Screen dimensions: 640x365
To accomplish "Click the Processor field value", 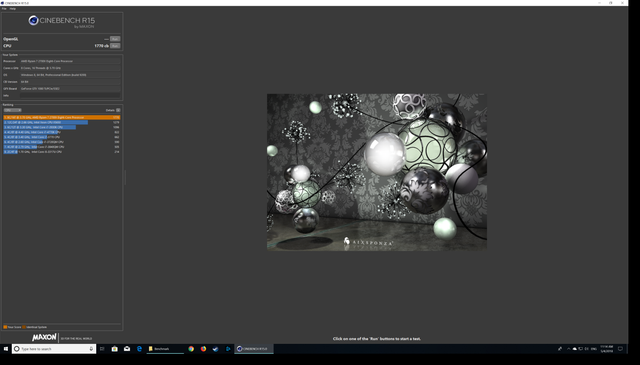I will (70, 61).
